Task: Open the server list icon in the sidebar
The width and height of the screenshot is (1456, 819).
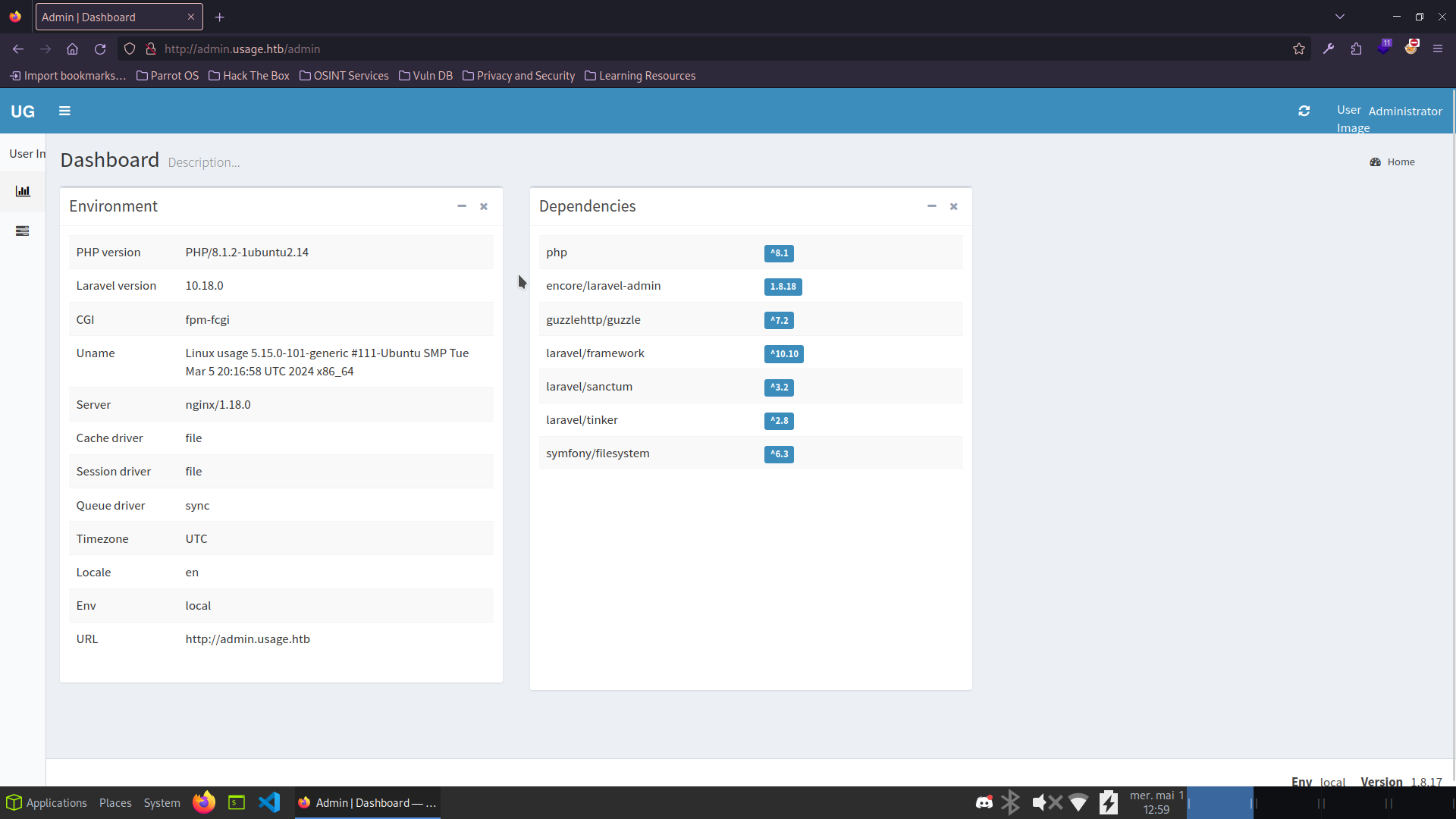Action: pos(24,231)
